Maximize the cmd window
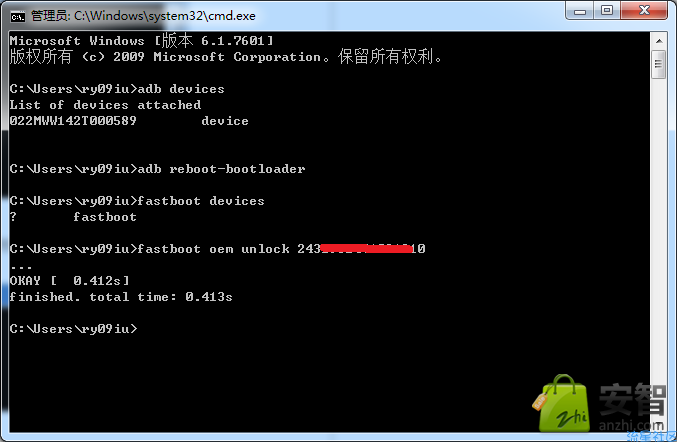This screenshot has height=442, width=677. click(607, 10)
